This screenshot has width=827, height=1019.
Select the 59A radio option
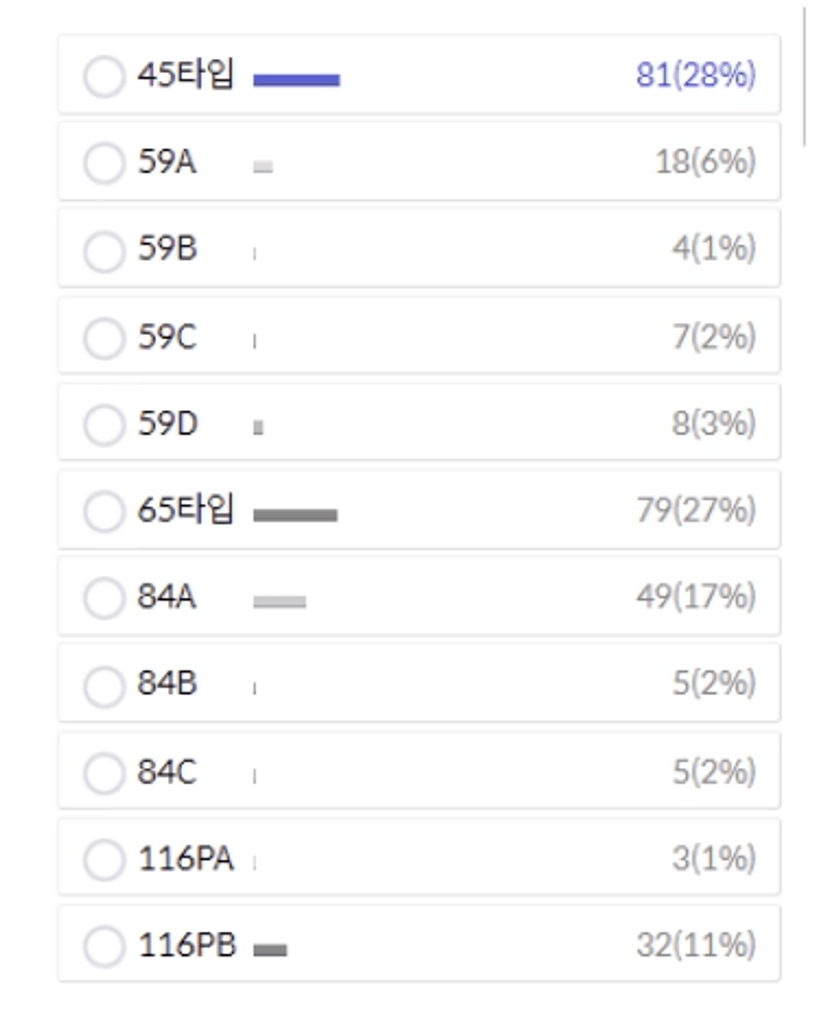tap(104, 163)
